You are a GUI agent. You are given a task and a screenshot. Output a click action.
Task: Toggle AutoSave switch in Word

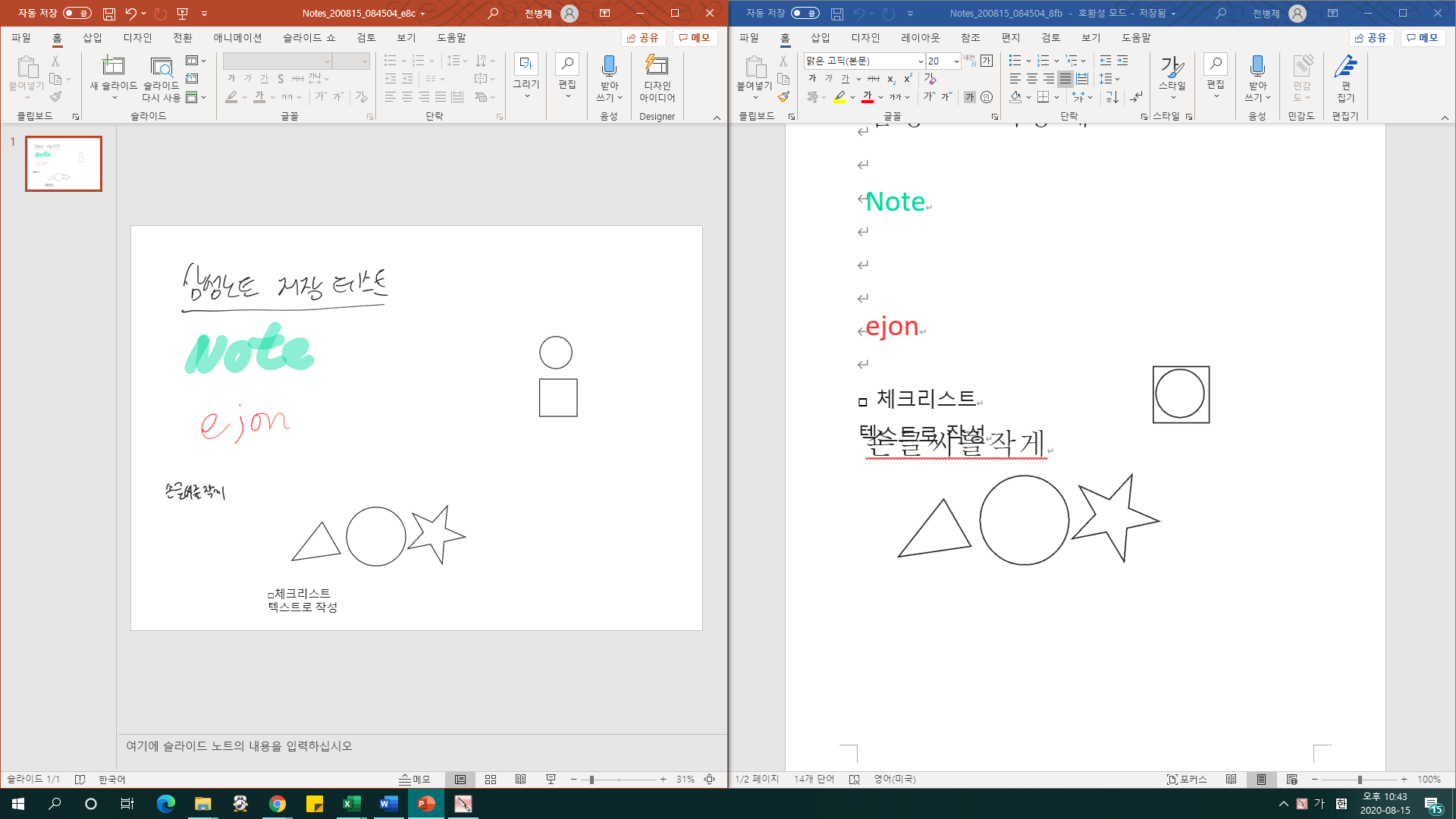tap(805, 13)
